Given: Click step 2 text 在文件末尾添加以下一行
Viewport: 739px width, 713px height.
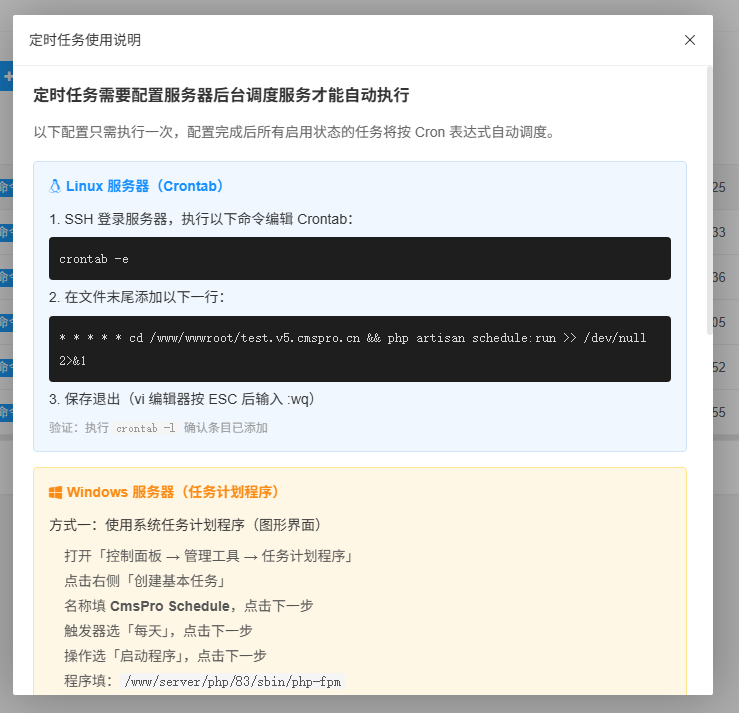Looking at the screenshot, I should tap(137, 297).
